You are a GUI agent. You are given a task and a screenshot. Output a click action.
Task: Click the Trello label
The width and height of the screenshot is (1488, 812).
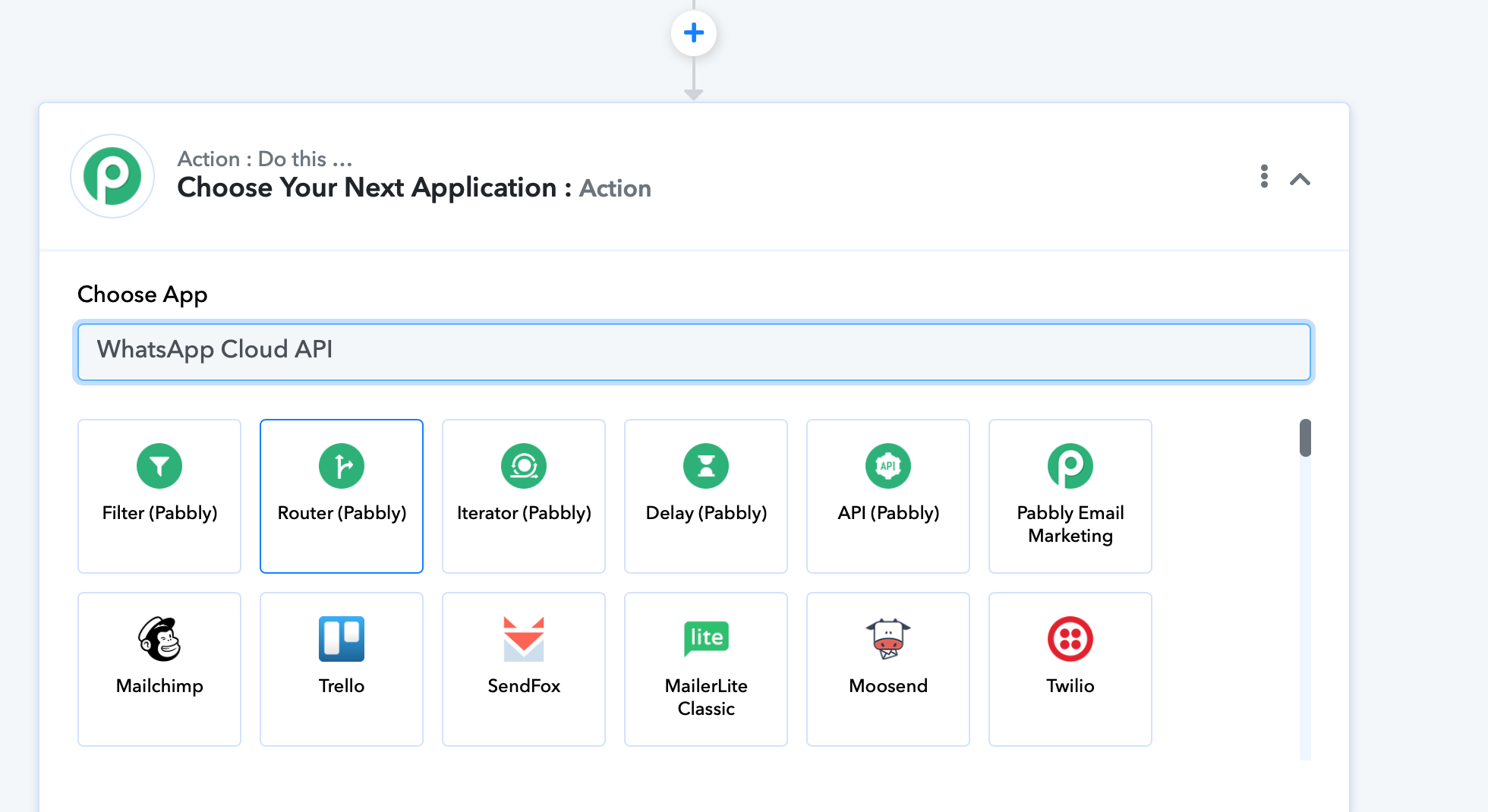[x=342, y=686]
